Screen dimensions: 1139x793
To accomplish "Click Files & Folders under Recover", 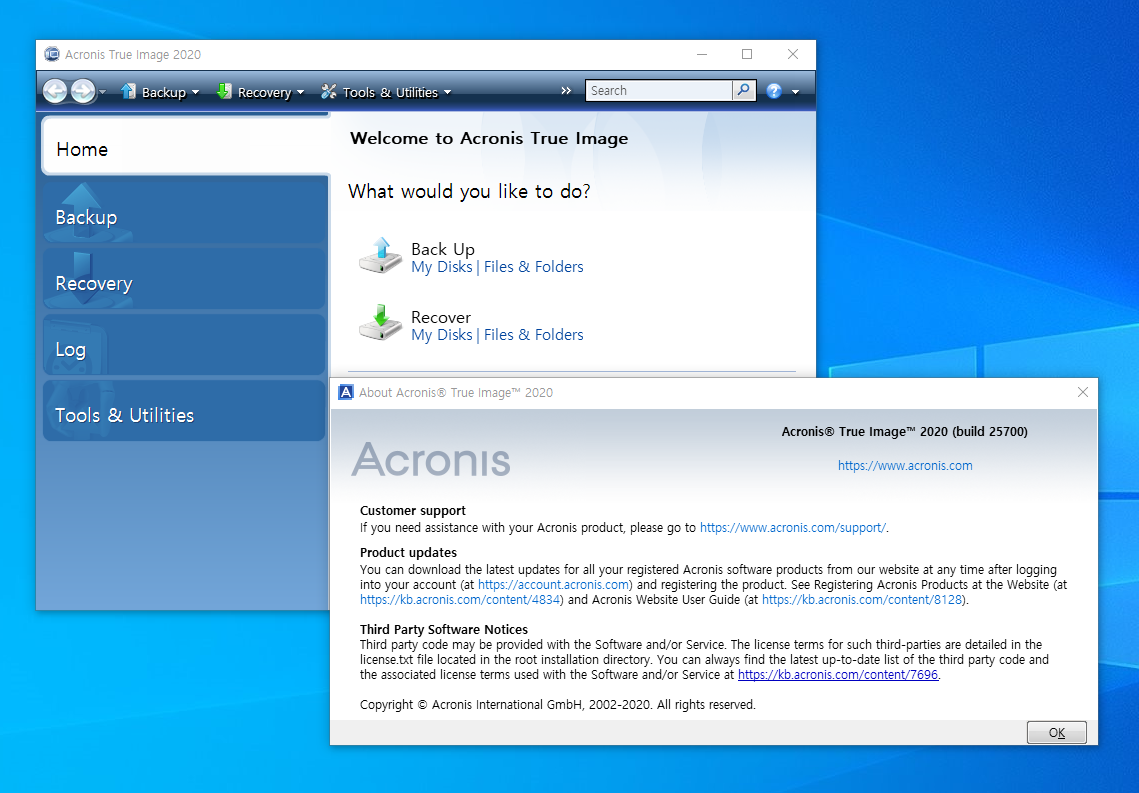I will click(533, 335).
